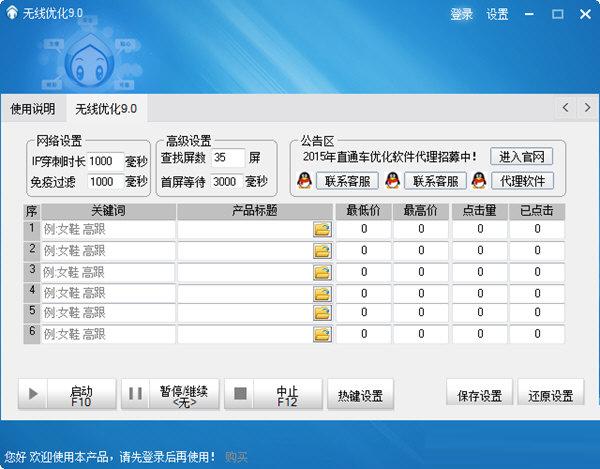This screenshot has height=469, width=600.
Task: Switch to the 使用说明 tab
Action: click(x=33, y=108)
